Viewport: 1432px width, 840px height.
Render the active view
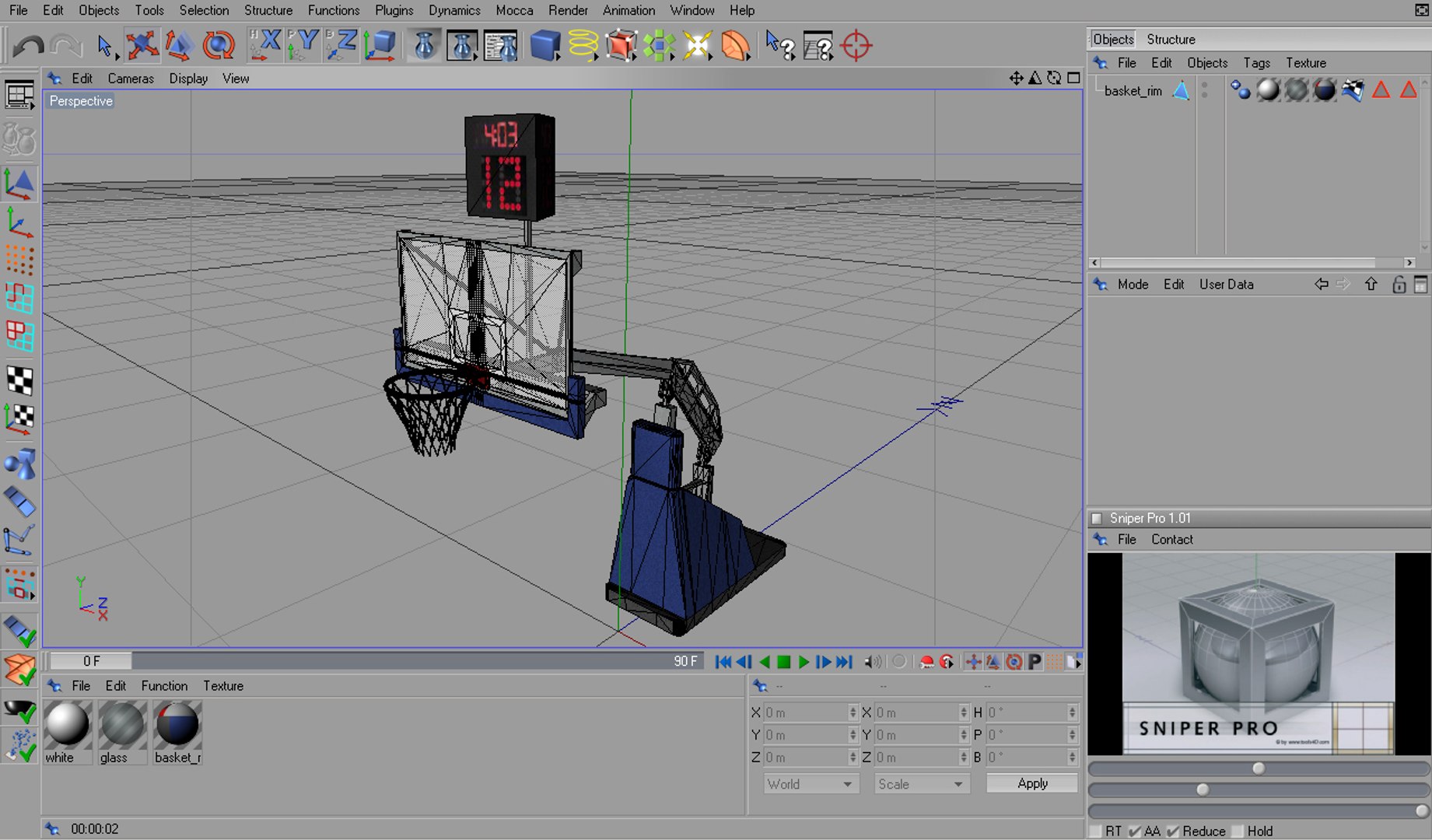click(424, 46)
